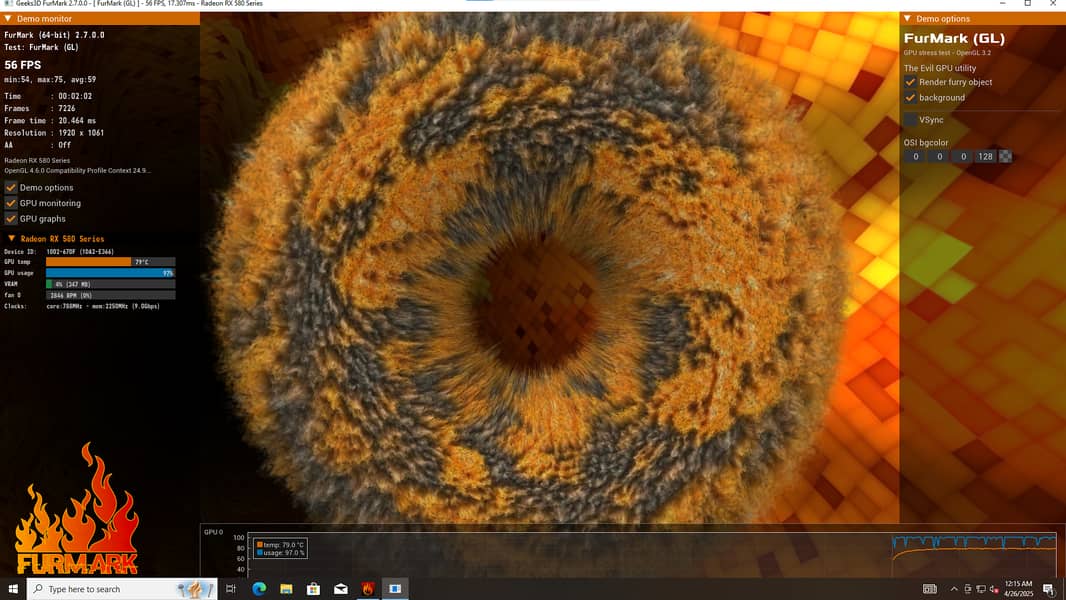Click the min max avg FPS line

pyautogui.click(x=50, y=80)
